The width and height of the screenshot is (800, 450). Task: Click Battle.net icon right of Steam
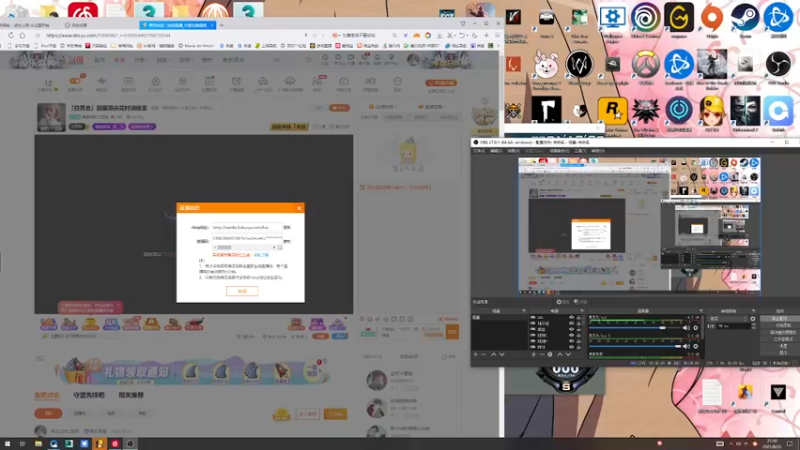pyautogui.click(x=778, y=18)
